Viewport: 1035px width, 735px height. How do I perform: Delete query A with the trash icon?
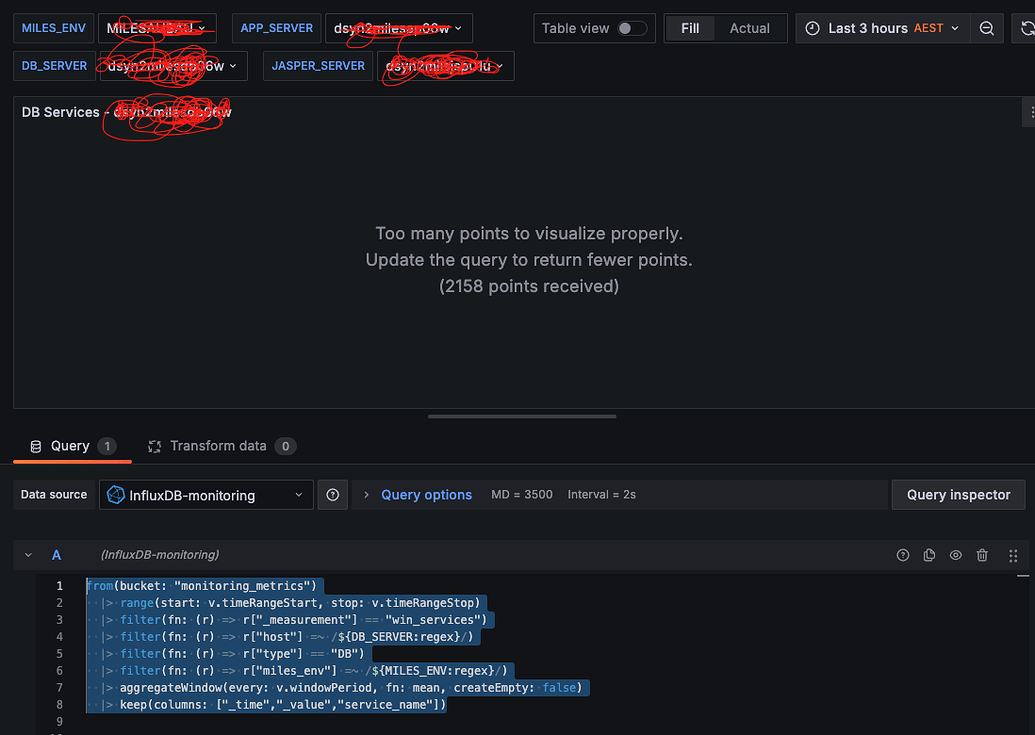[982, 555]
